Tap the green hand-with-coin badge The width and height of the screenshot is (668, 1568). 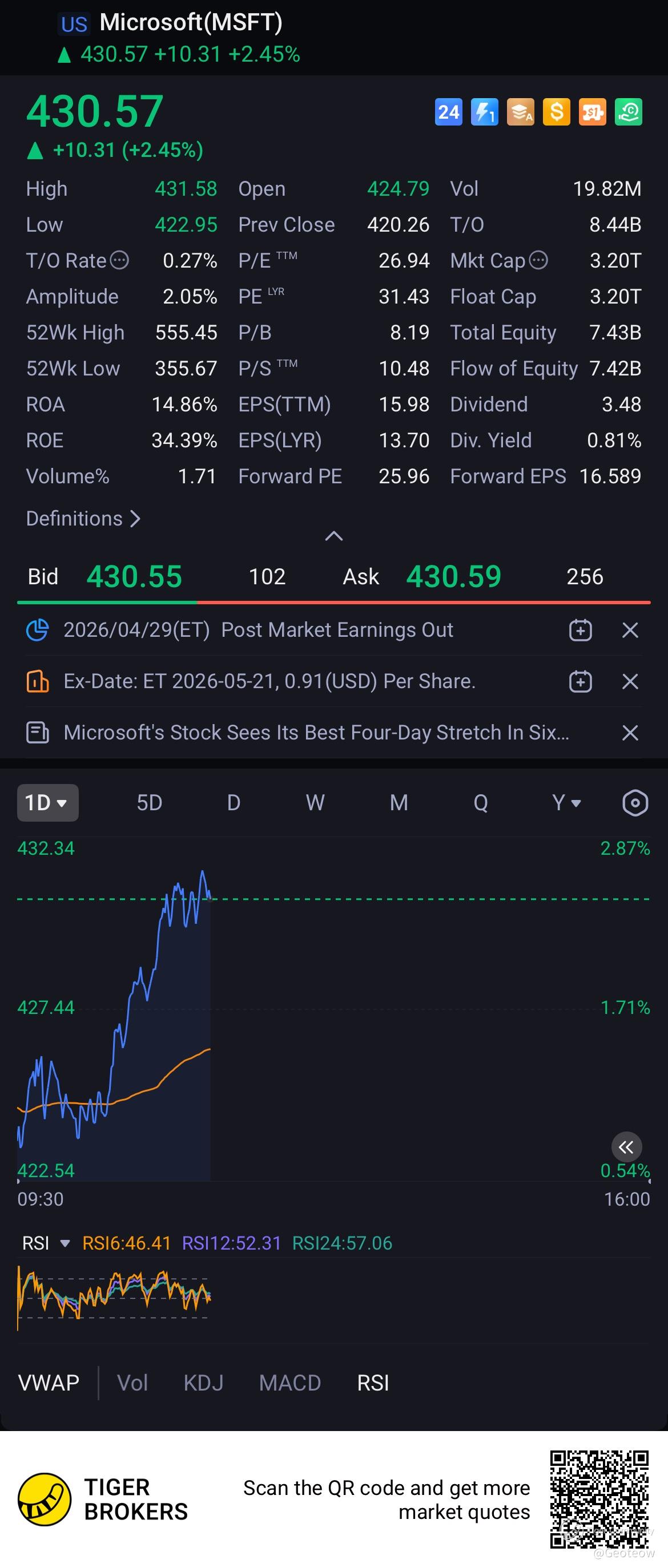(629, 112)
